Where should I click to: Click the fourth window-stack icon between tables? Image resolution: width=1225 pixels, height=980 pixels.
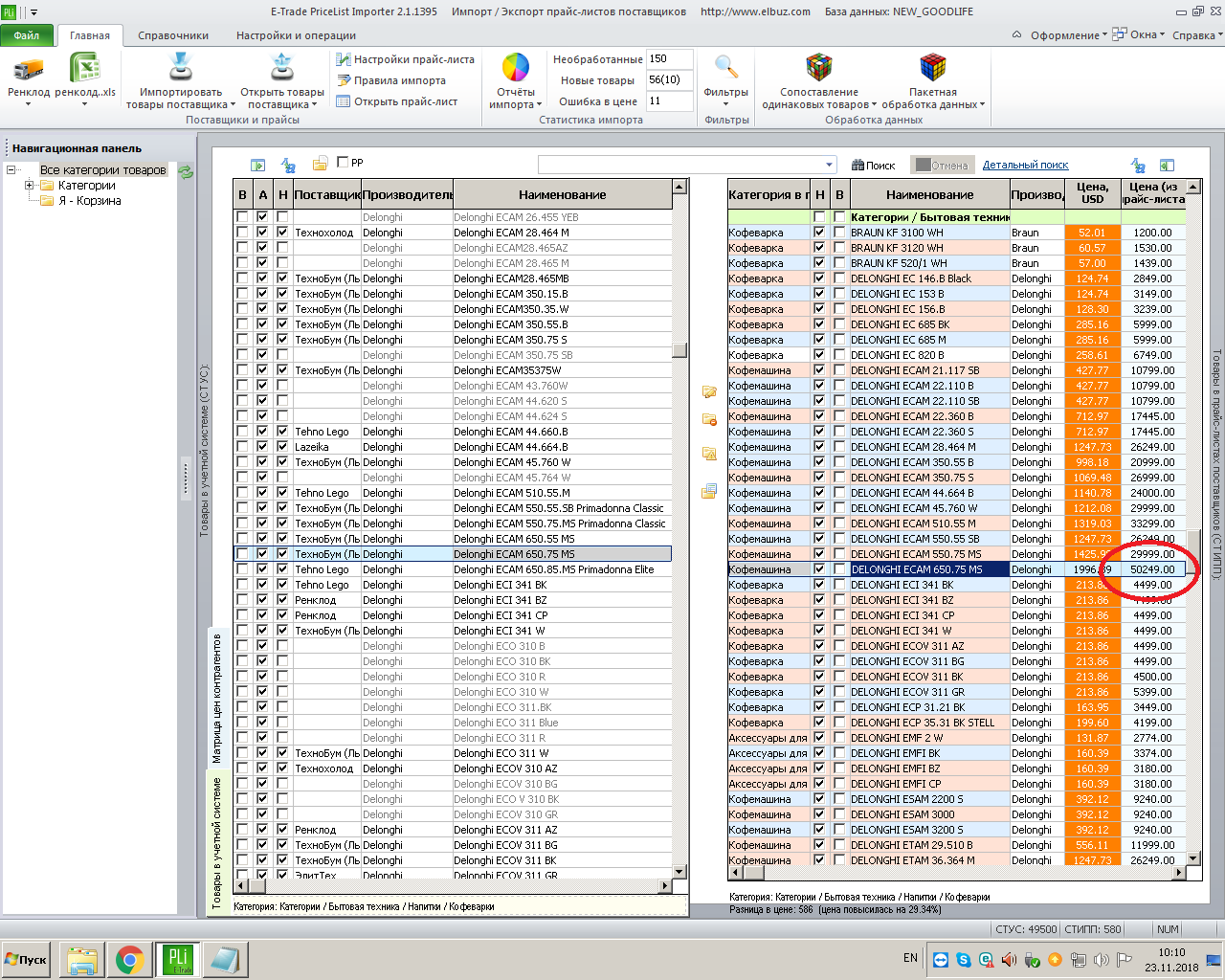pyautogui.click(x=709, y=491)
